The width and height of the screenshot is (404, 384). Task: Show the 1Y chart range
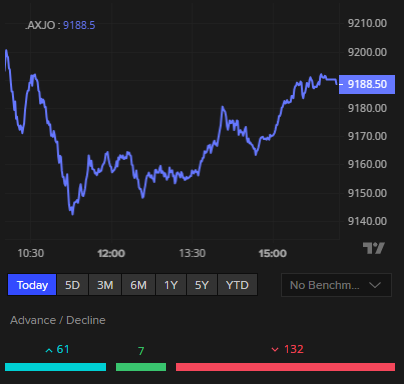coord(171,285)
